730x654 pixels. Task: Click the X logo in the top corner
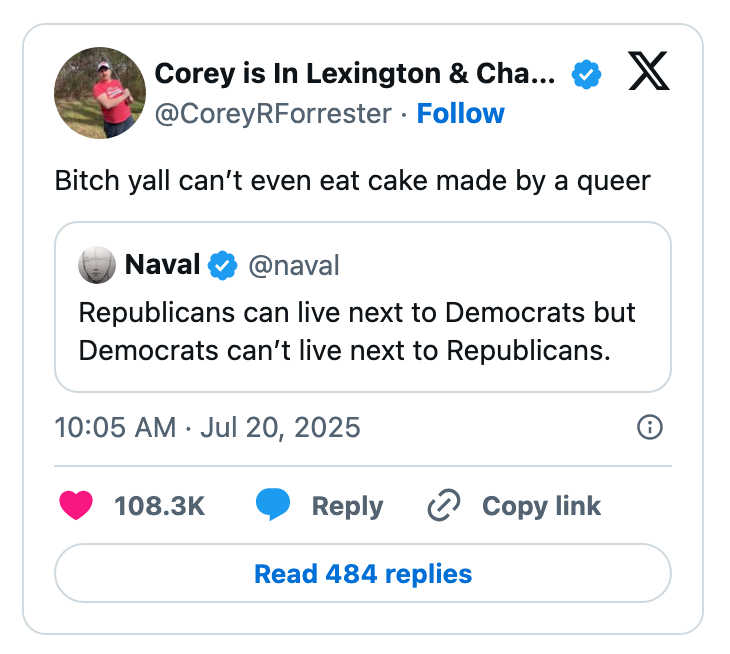click(x=649, y=72)
